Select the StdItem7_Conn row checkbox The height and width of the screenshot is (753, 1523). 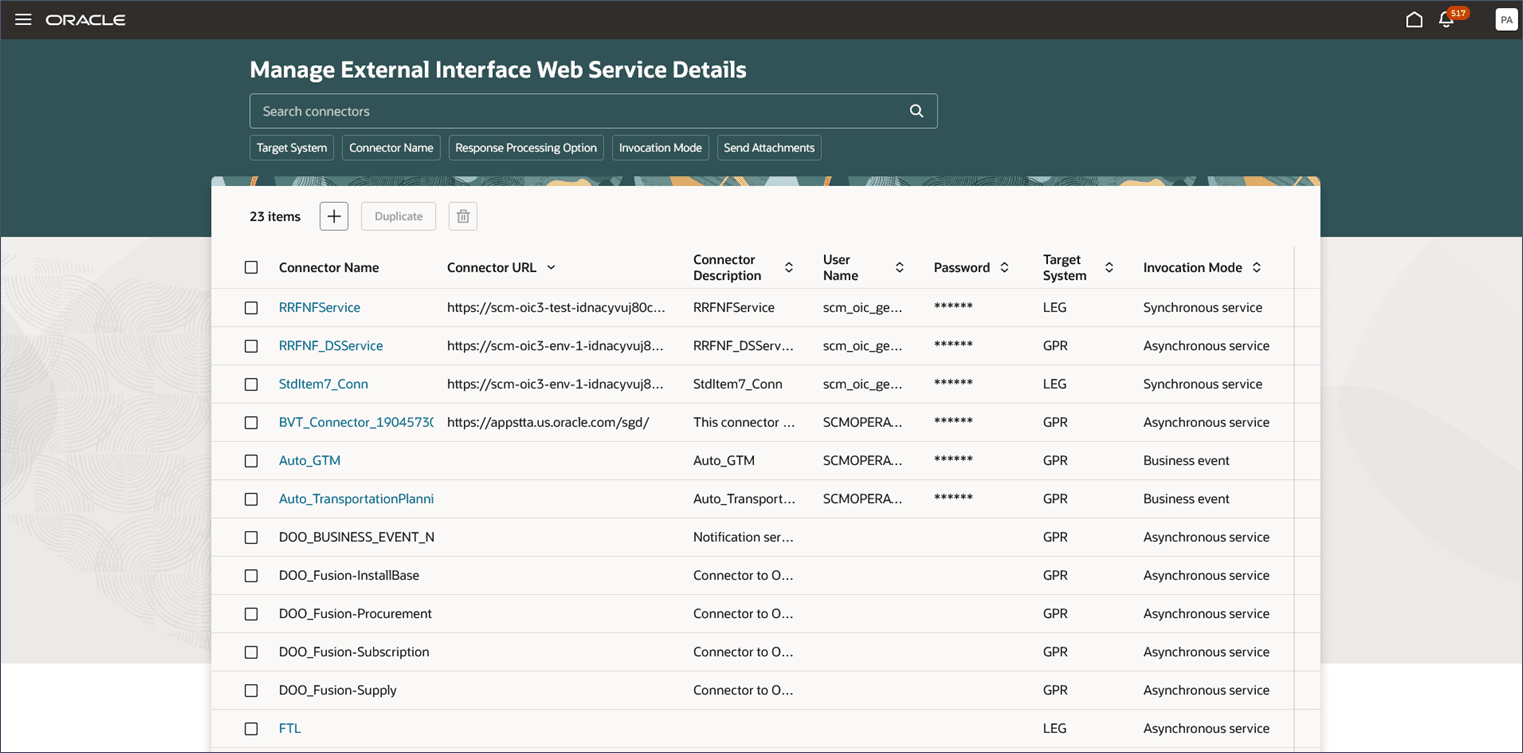point(251,384)
